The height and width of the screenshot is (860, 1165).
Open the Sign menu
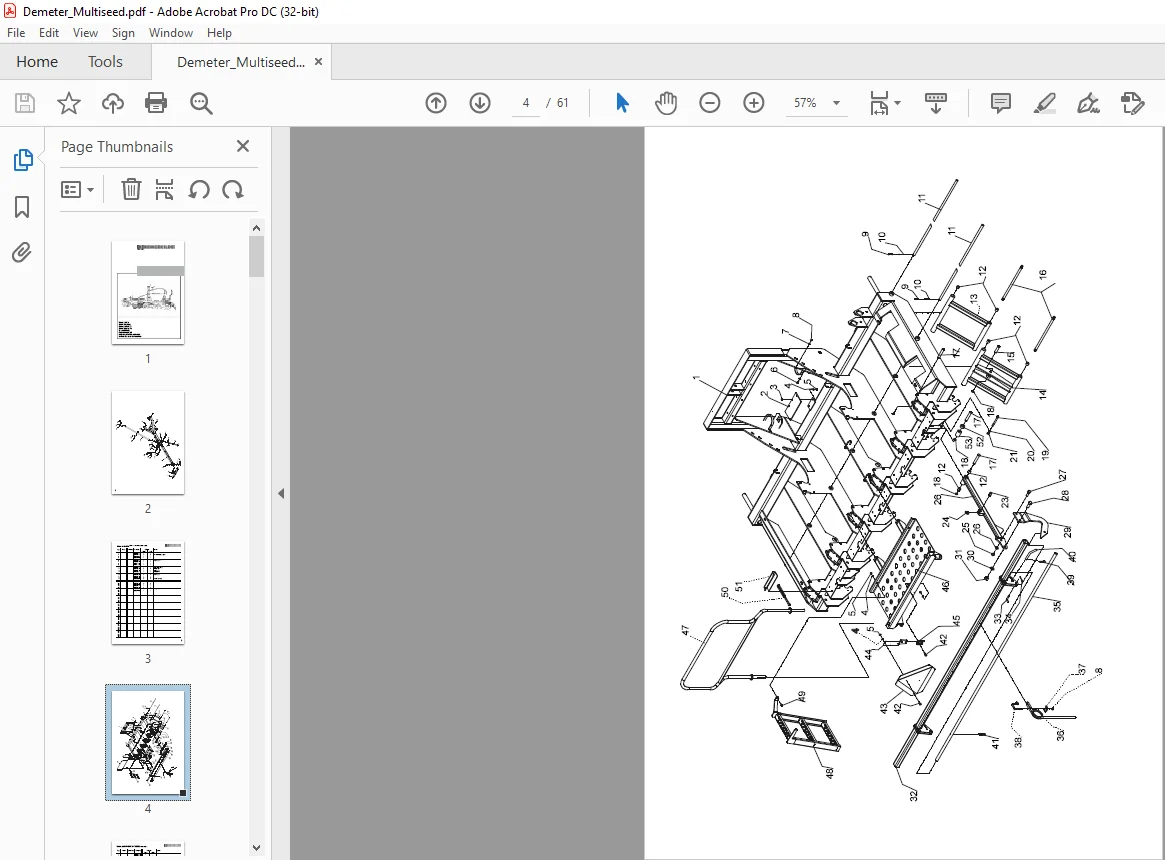click(123, 33)
